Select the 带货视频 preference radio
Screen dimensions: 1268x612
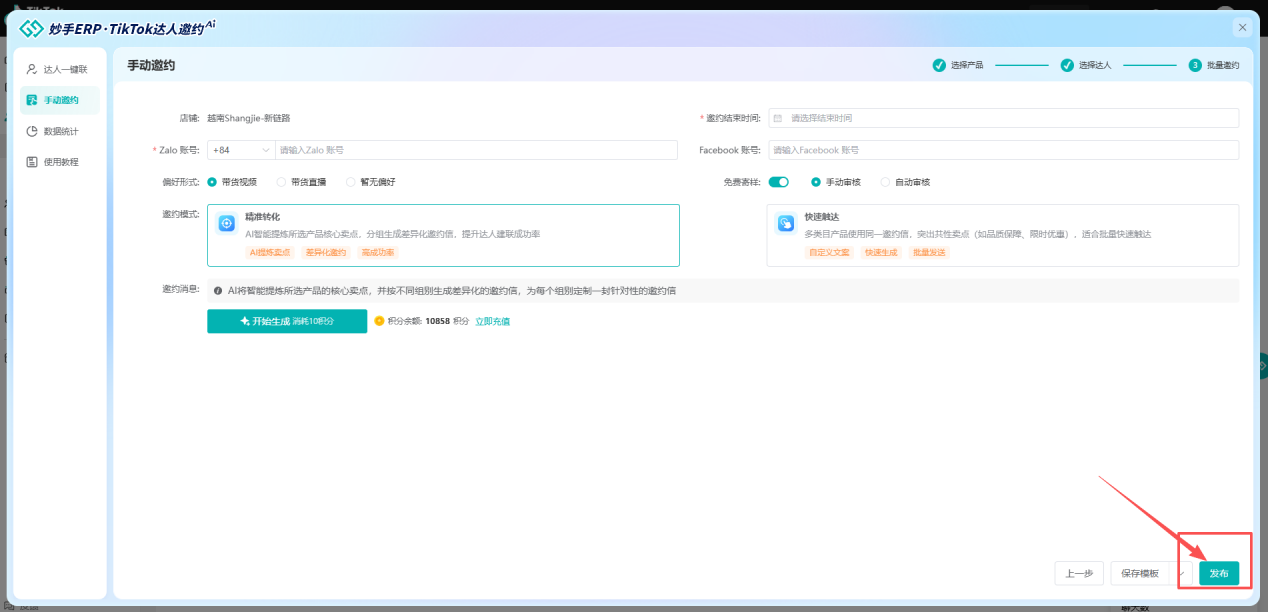tap(212, 182)
